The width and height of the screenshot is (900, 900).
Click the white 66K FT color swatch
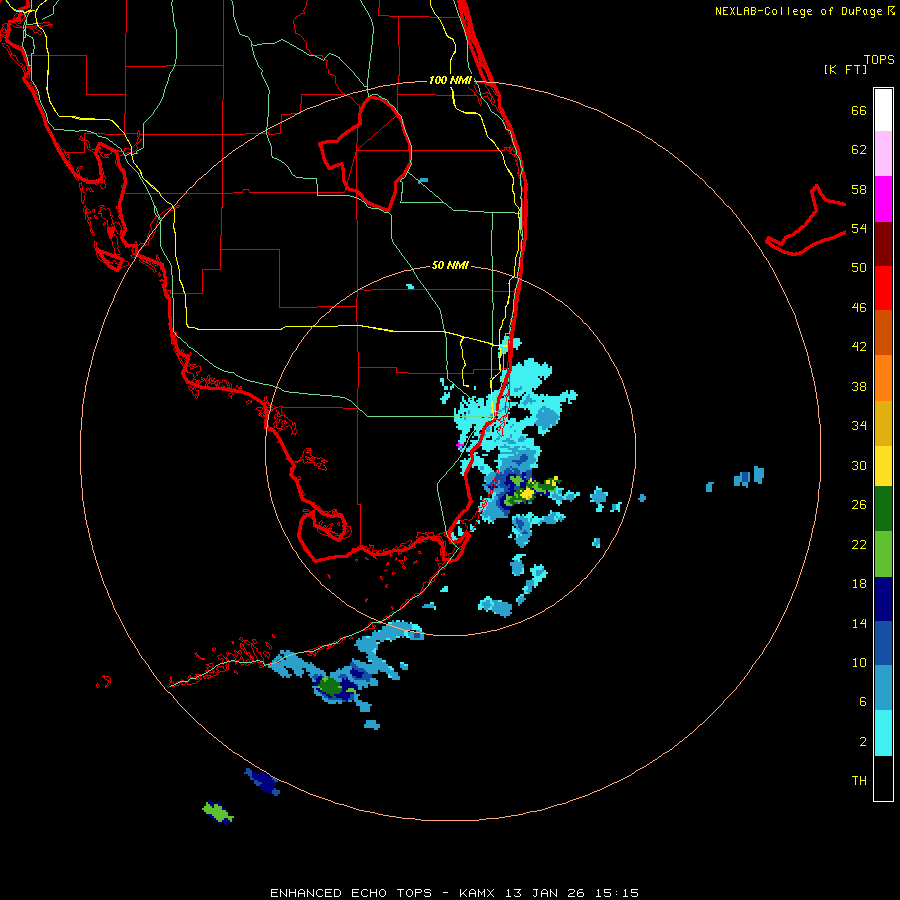click(883, 110)
